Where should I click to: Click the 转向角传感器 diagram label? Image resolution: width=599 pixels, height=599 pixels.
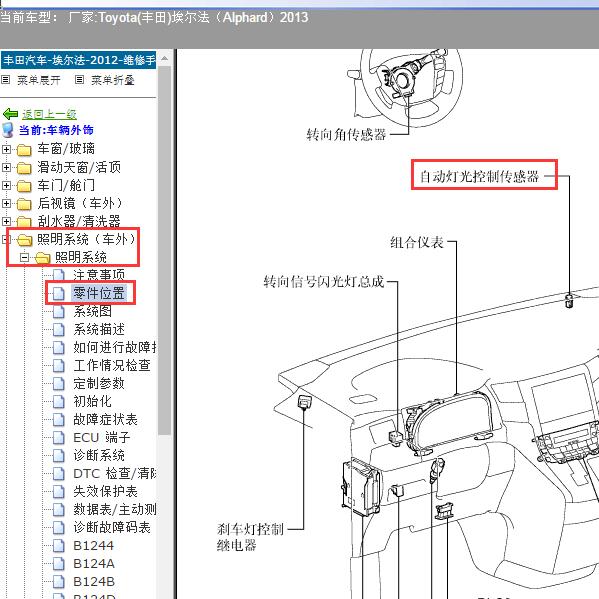click(x=346, y=134)
